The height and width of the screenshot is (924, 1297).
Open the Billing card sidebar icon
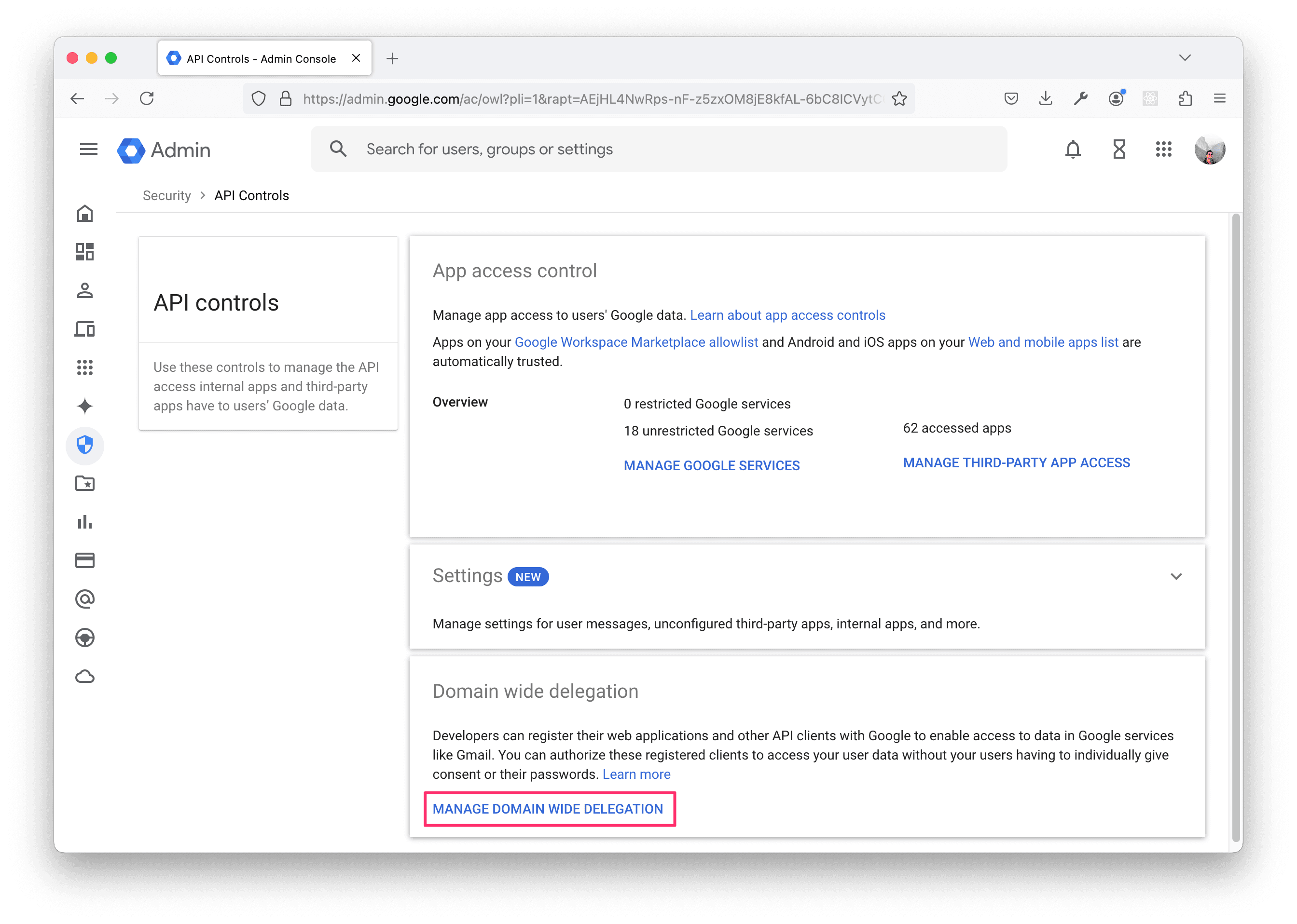(85, 560)
